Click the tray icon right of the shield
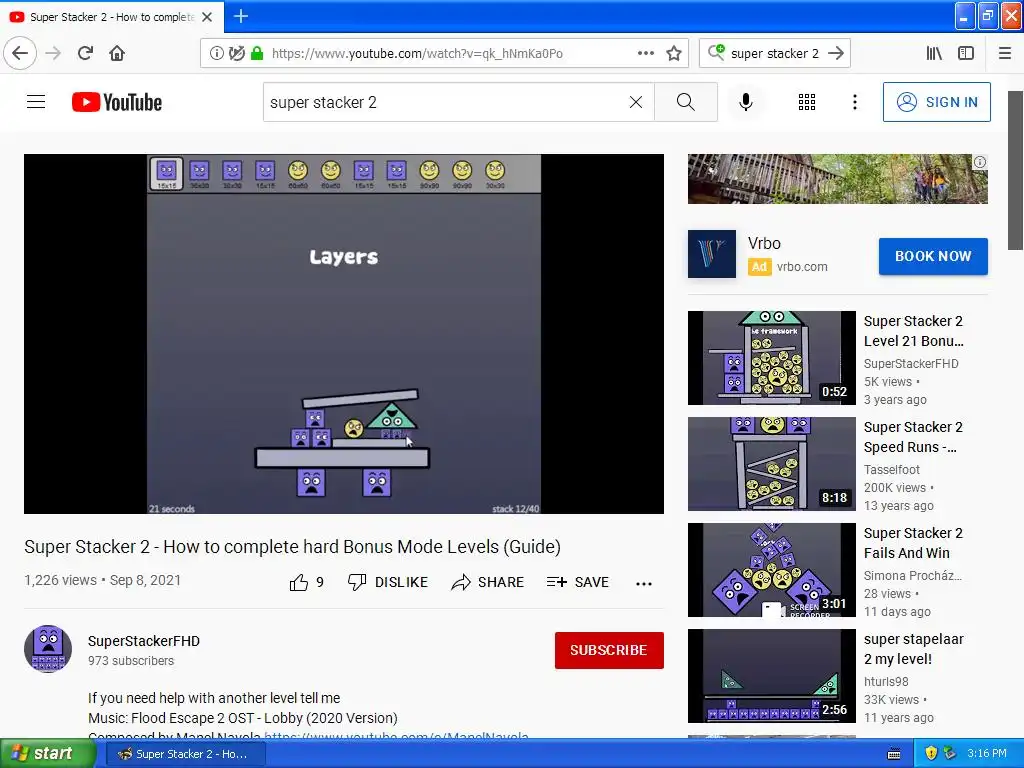The image size is (1024, 768). (950, 753)
